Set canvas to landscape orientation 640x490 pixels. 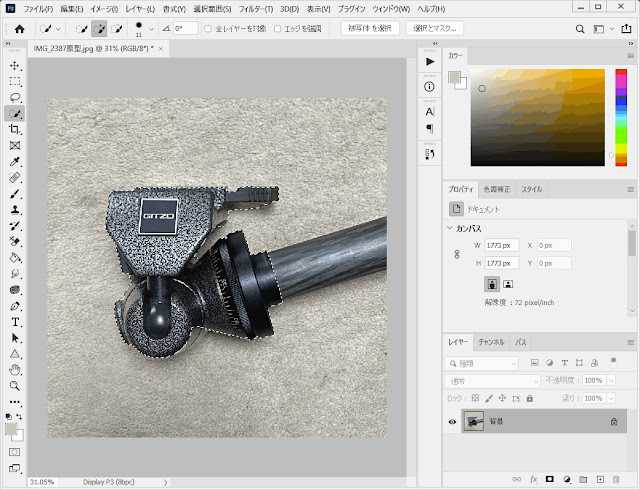(508, 284)
